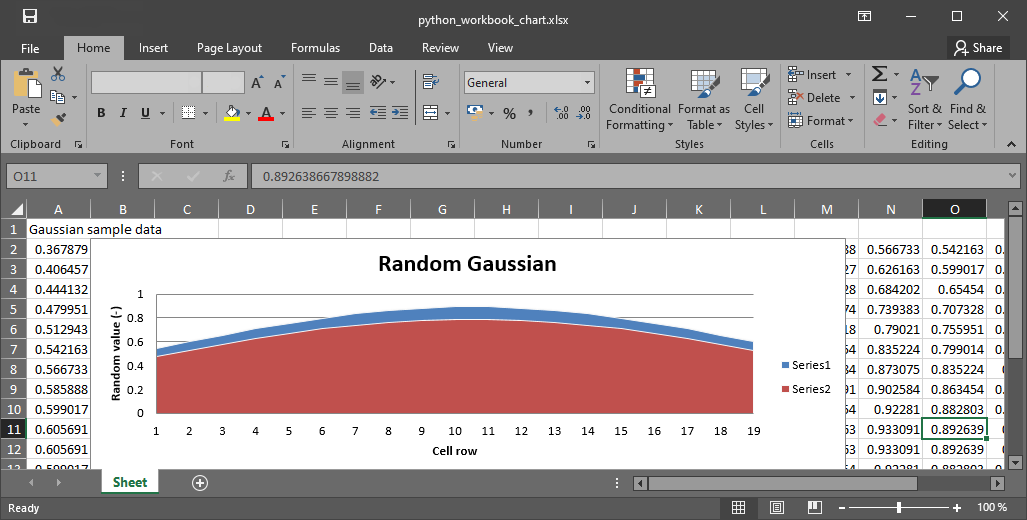Image resolution: width=1027 pixels, height=520 pixels.
Task: Center text horizontally icon
Action: [331, 113]
